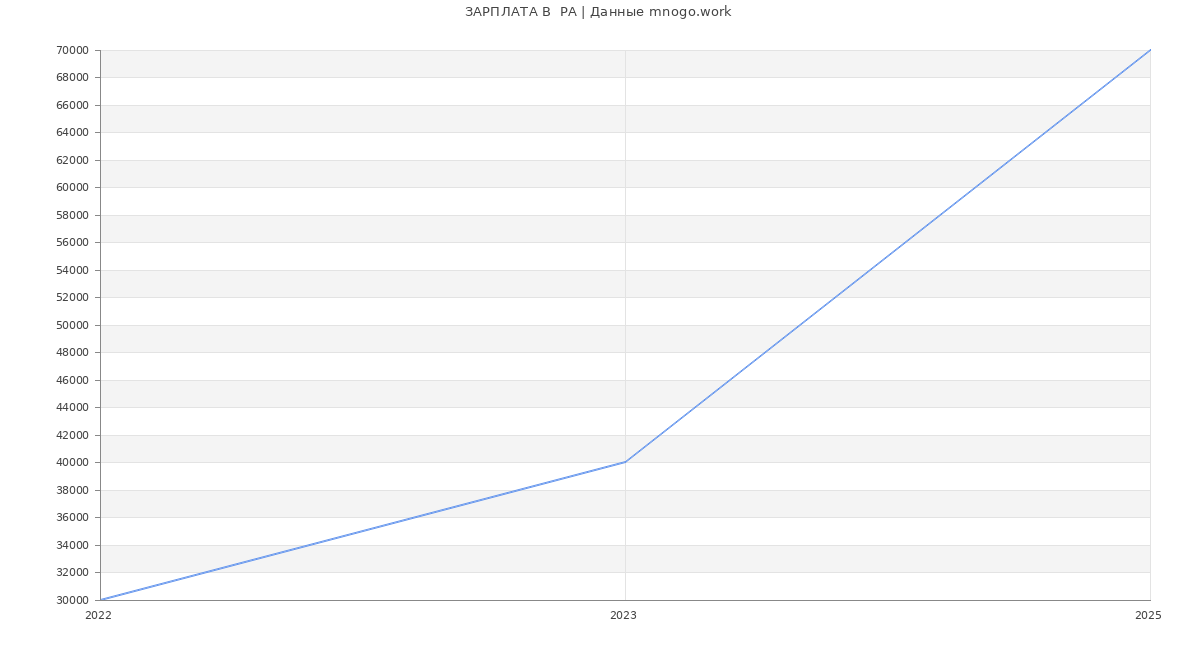Screen dimensions: 1200x650
Task: Click the 50000 y-axis label
Action: (72, 325)
